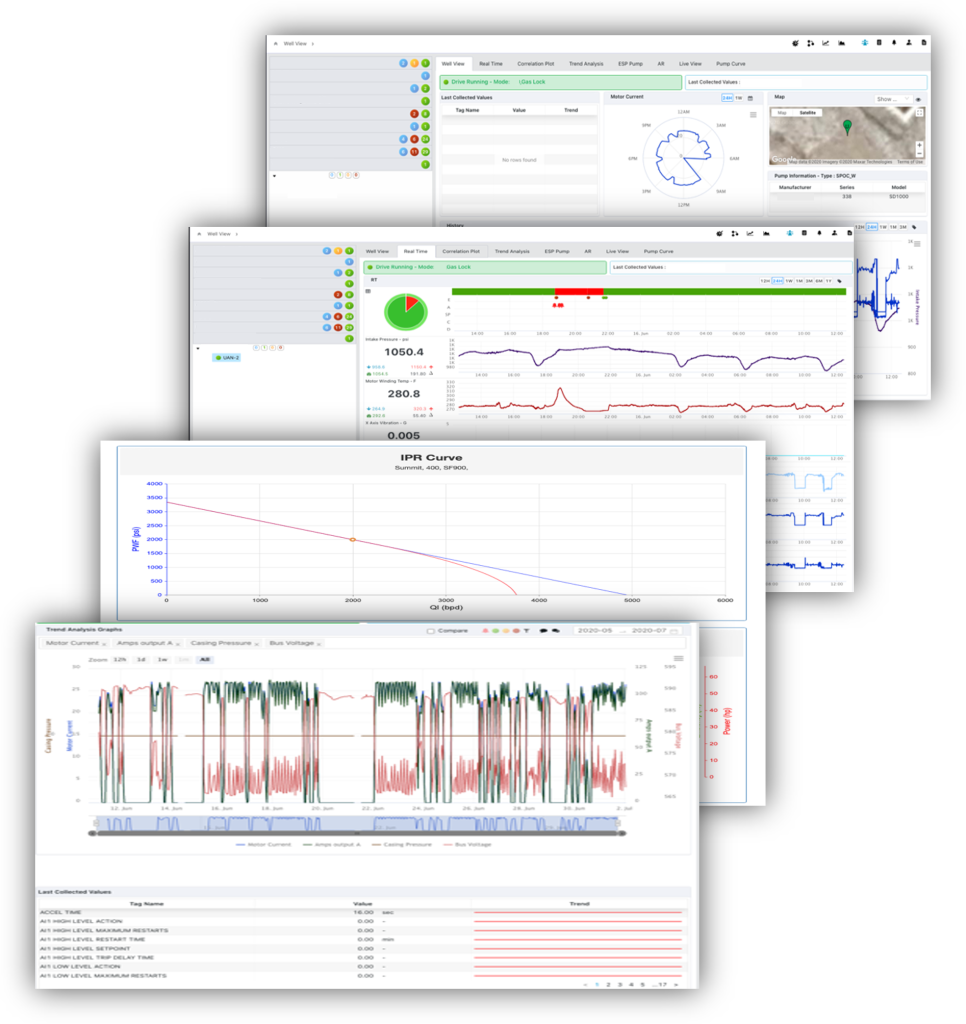This screenshot has width=966, height=1024.
Task: Collapse the tree arrow above UAN-2
Action: [200, 348]
